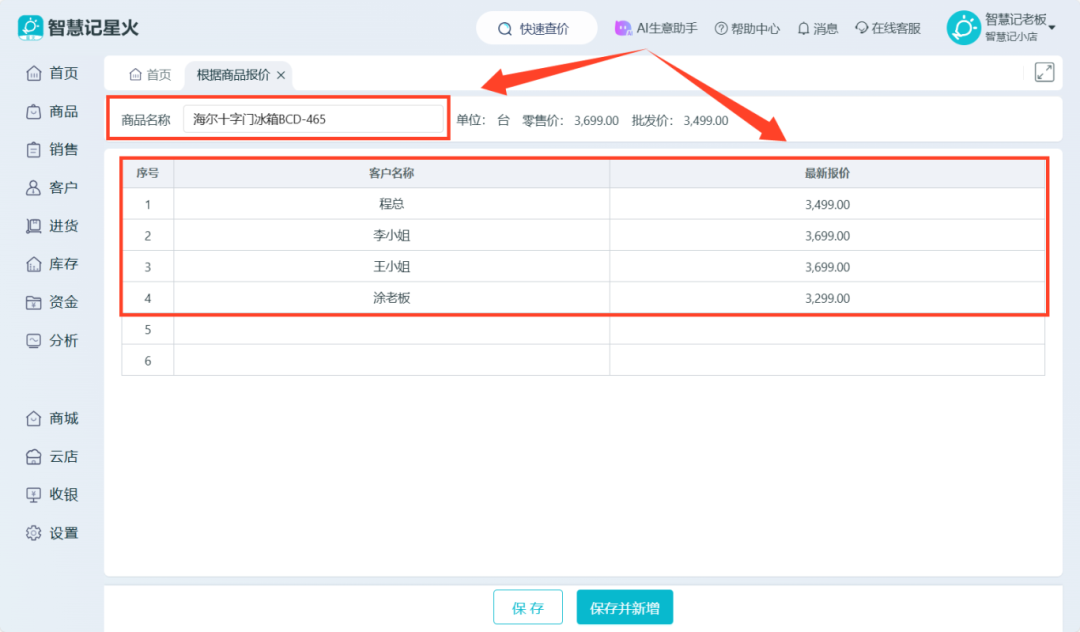Open 设置 gear in the sidebar

click(52, 533)
